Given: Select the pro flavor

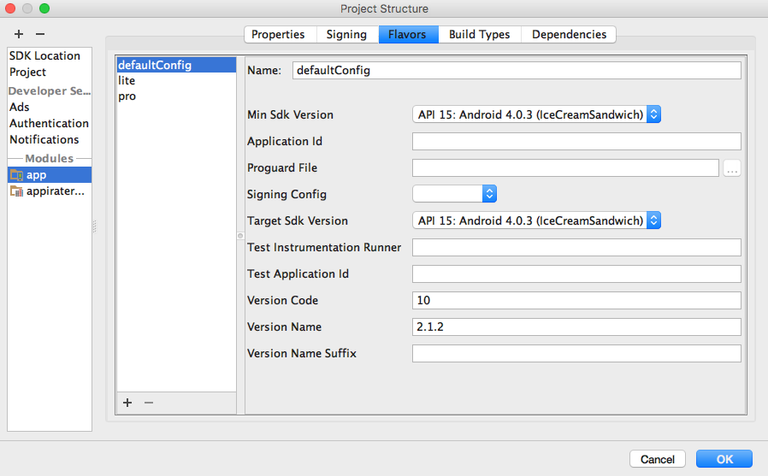Looking at the screenshot, I should click(127, 96).
